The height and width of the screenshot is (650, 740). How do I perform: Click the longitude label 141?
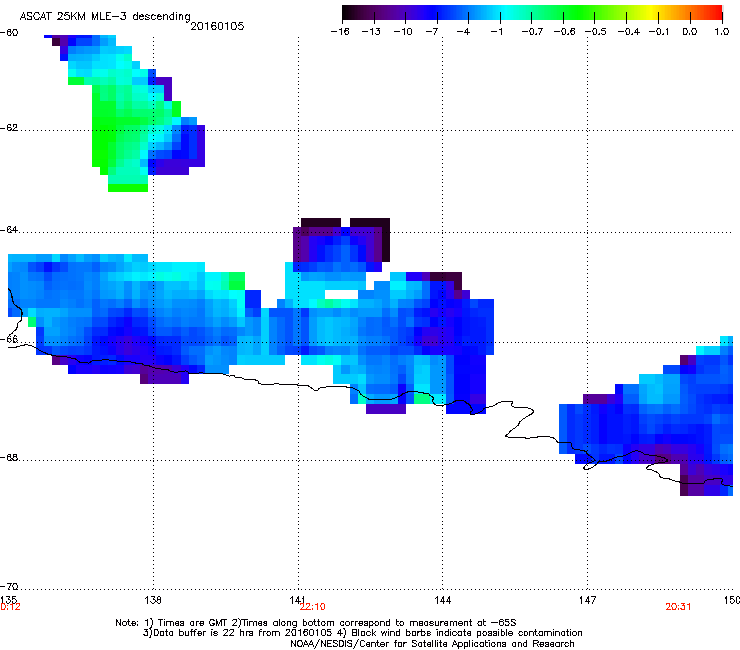pos(297,600)
